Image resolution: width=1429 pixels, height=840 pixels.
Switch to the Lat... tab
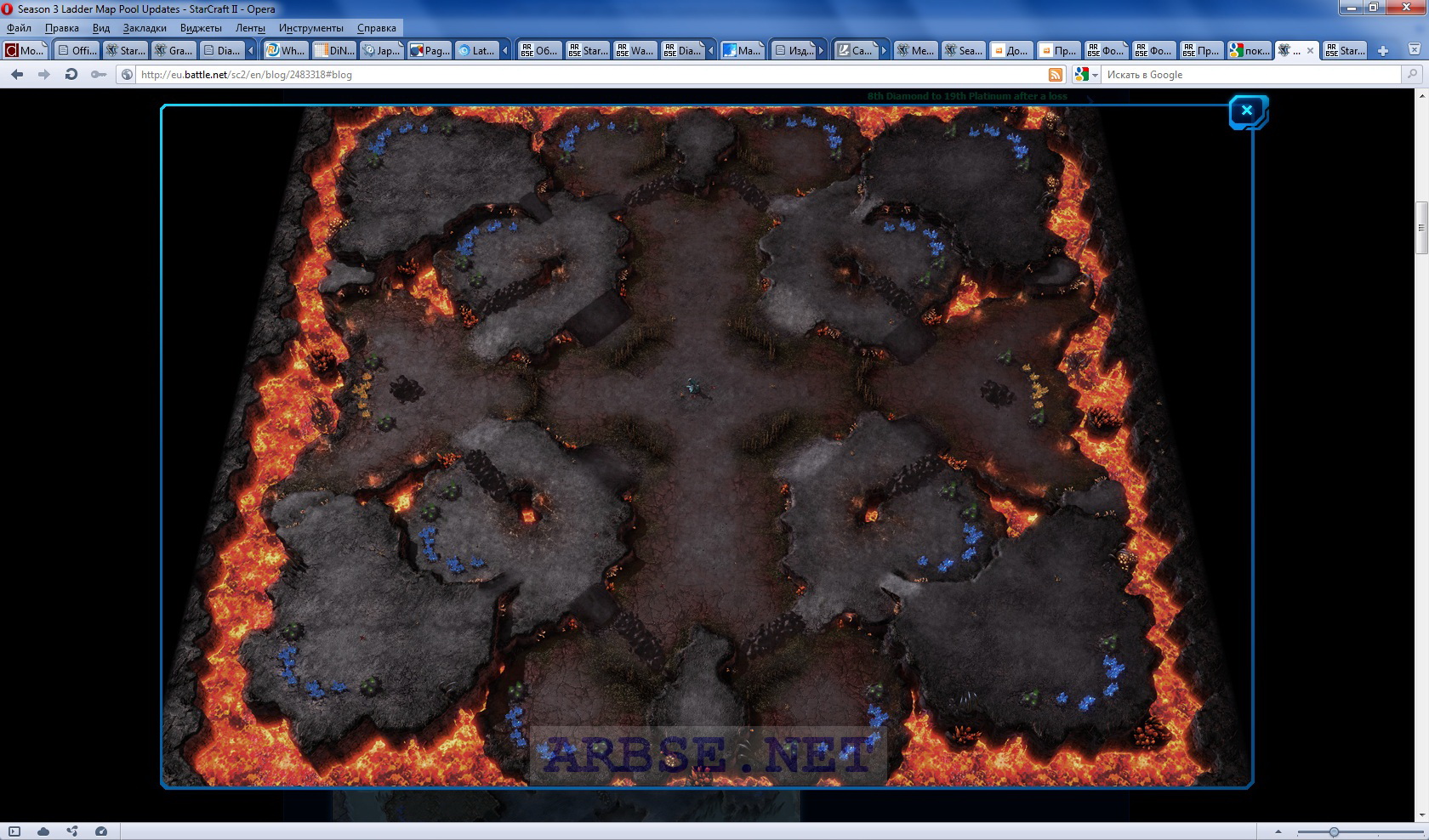click(477, 50)
